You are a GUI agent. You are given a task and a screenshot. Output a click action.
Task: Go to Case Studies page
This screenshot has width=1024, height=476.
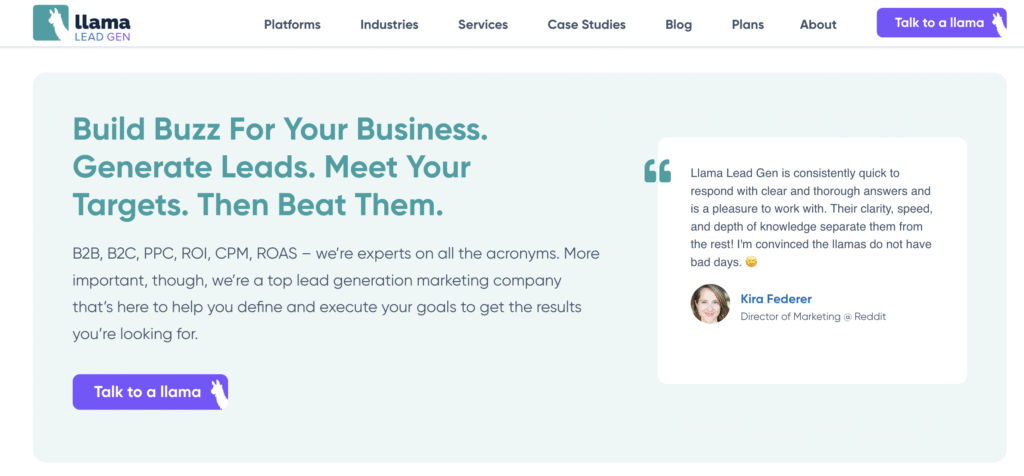pyautogui.click(x=586, y=25)
